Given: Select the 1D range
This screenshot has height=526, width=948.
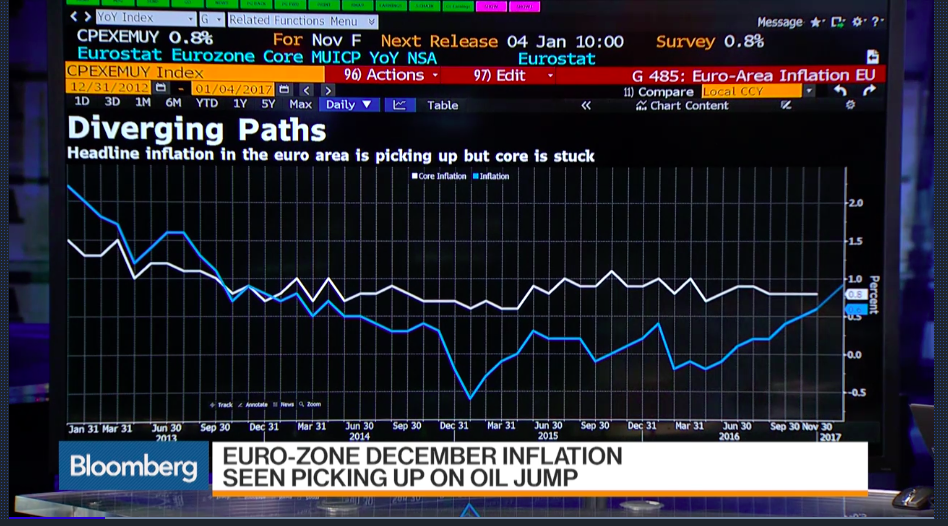Looking at the screenshot, I should (x=82, y=102).
